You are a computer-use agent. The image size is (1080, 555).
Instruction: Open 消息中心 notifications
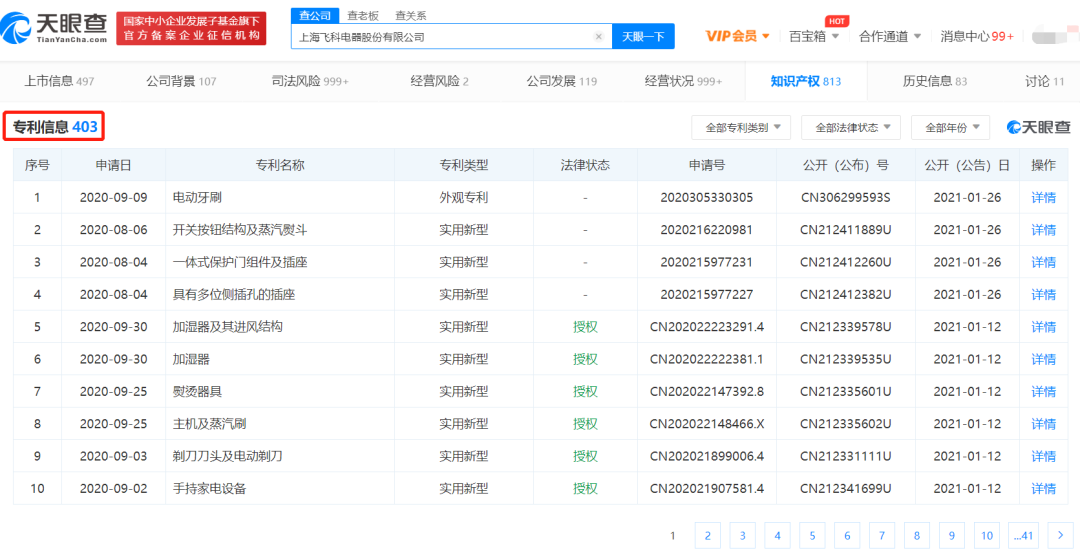coord(977,36)
